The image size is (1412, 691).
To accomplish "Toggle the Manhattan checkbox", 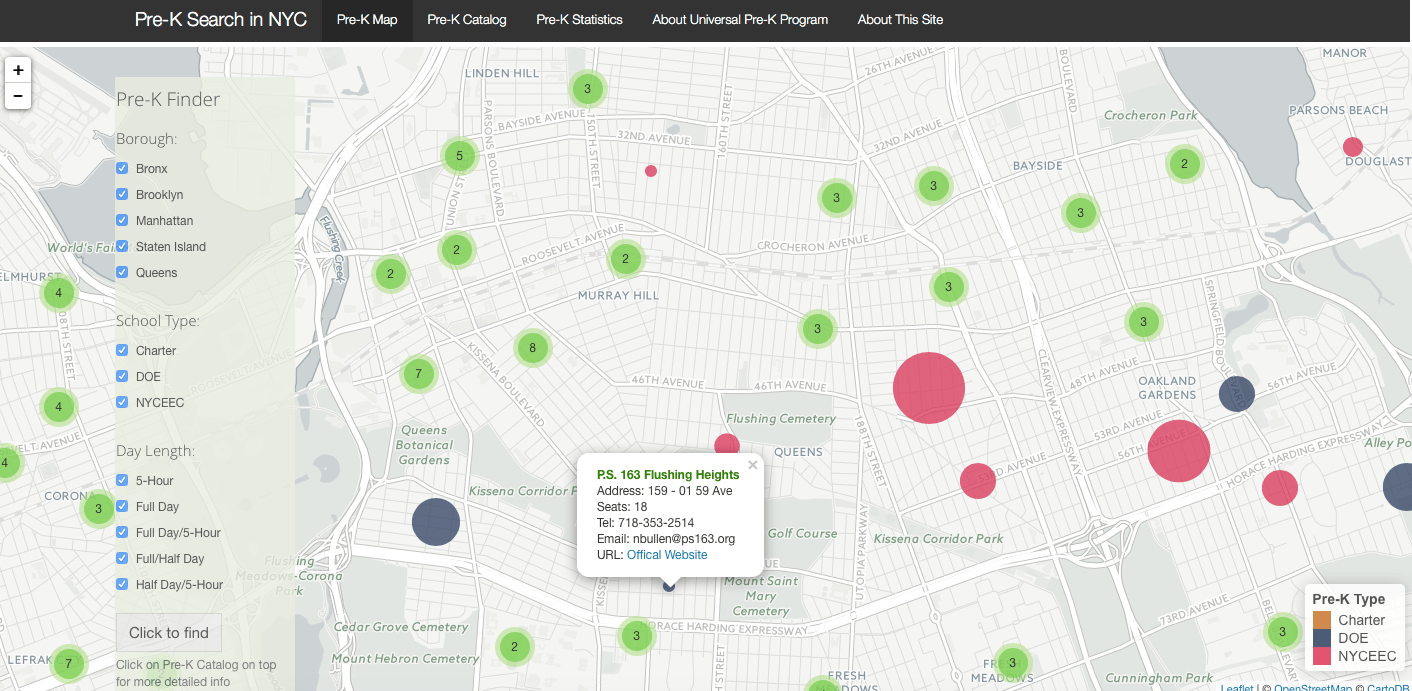I will click(x=122, y=221).
